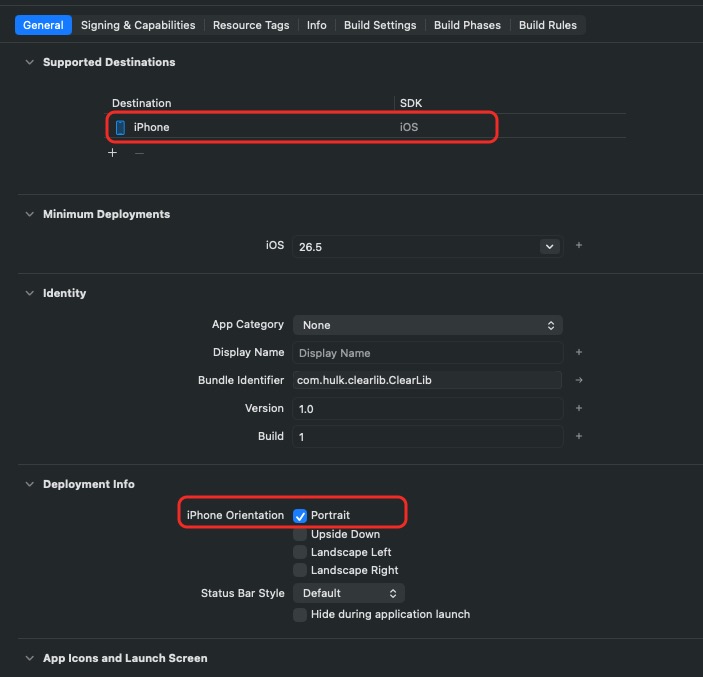This screenshot has width=703, height=677.
Task: Click the plus icon beside Version
Action: [x=579, y=408]
